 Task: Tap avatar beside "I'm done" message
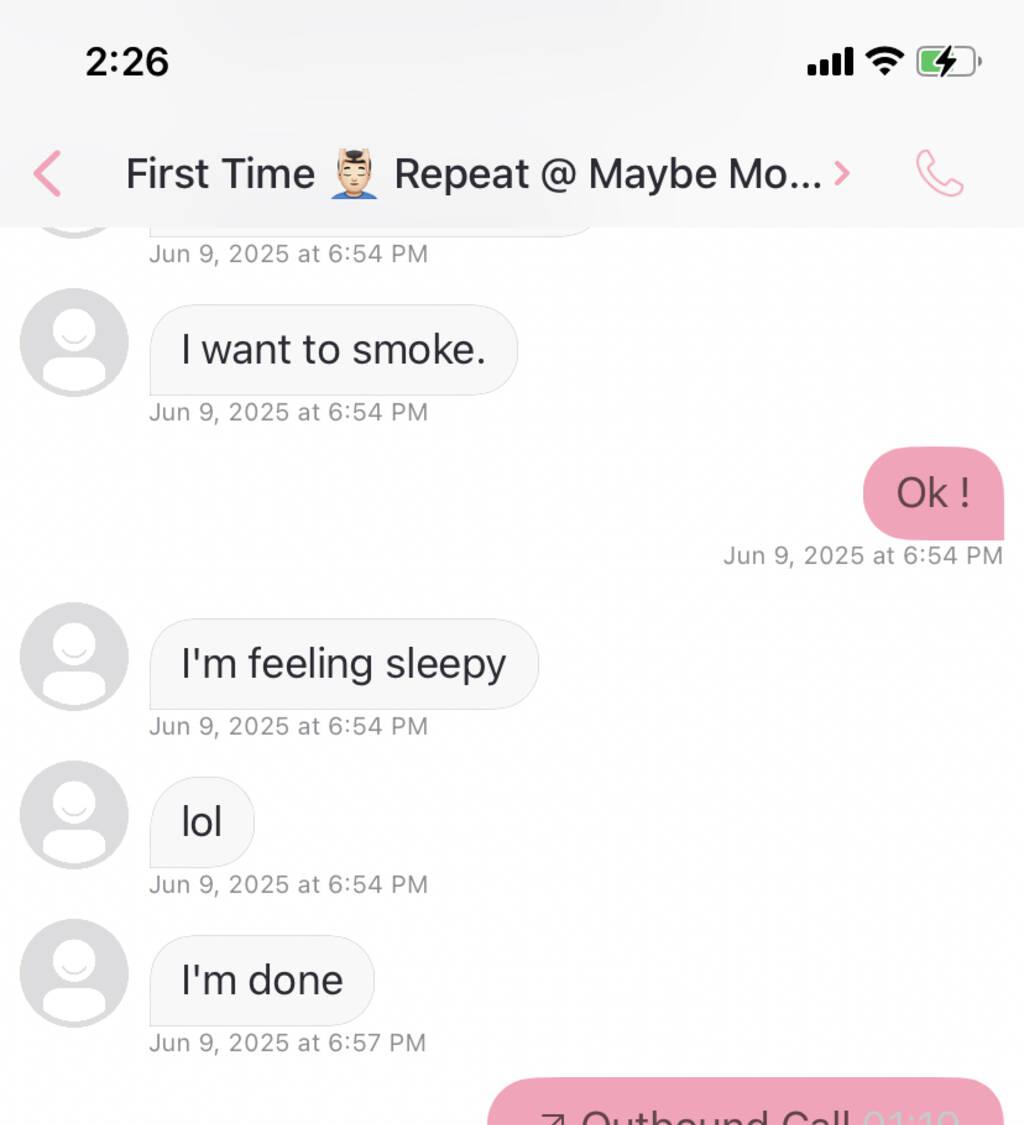pyautogui.click(x=74, y=972)
